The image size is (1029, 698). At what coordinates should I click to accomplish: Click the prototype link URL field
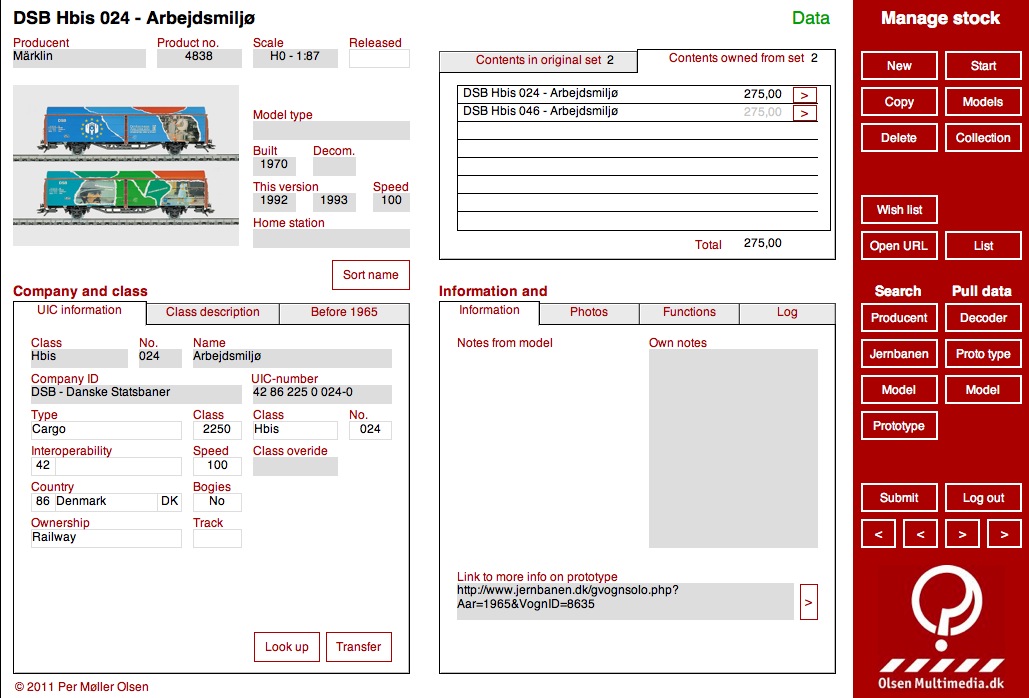tap(625, 602)
